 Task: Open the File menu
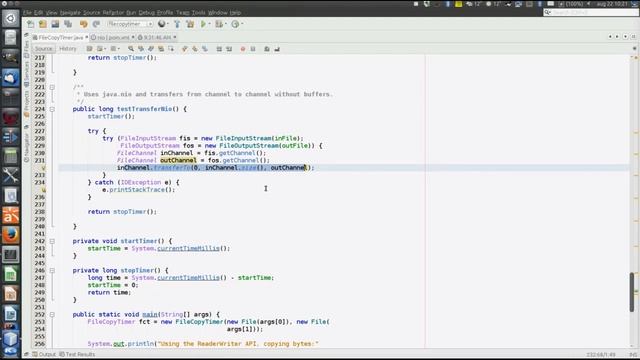pos(27,13)
